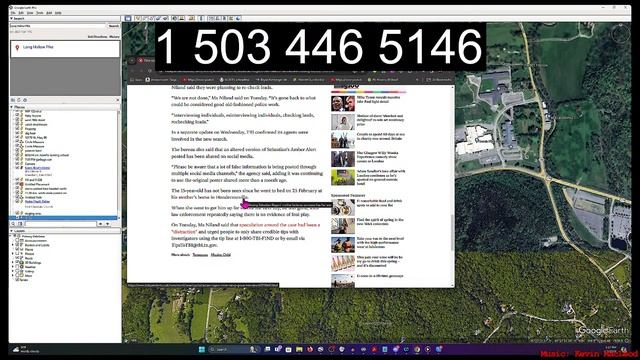Viewport: 640px width, 360px height.
Task: Collapse the Search panel header triangle
Action: pyautogui.click(x=11, y=18)
